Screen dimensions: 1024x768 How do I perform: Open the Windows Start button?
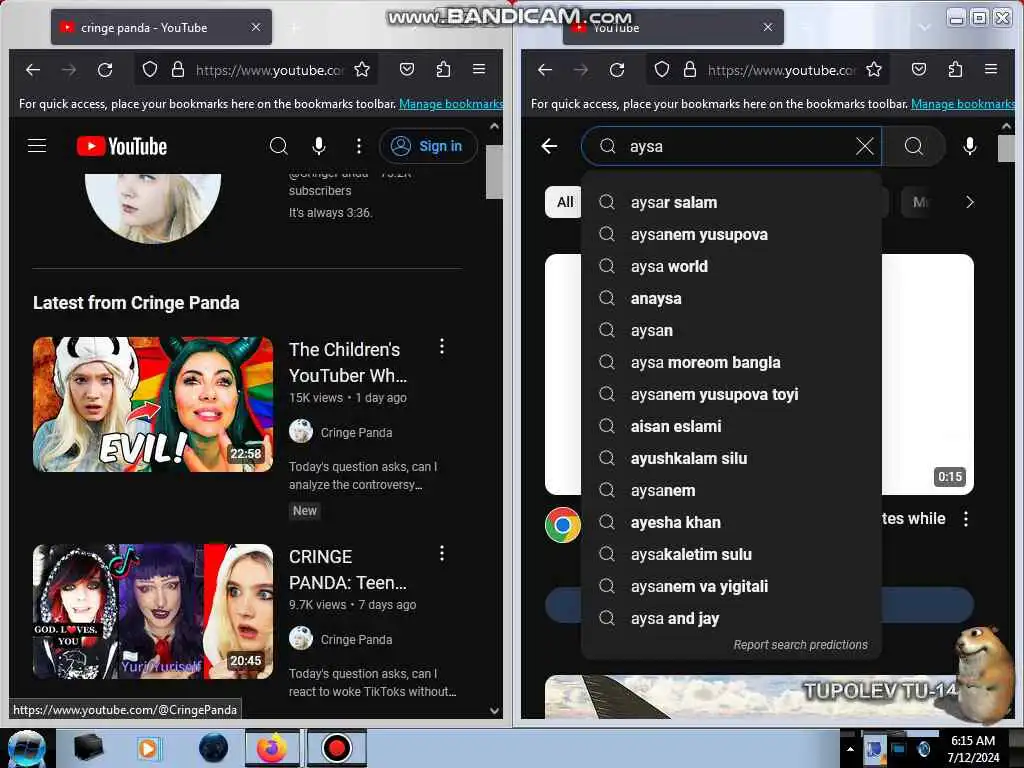pos(26,748)
